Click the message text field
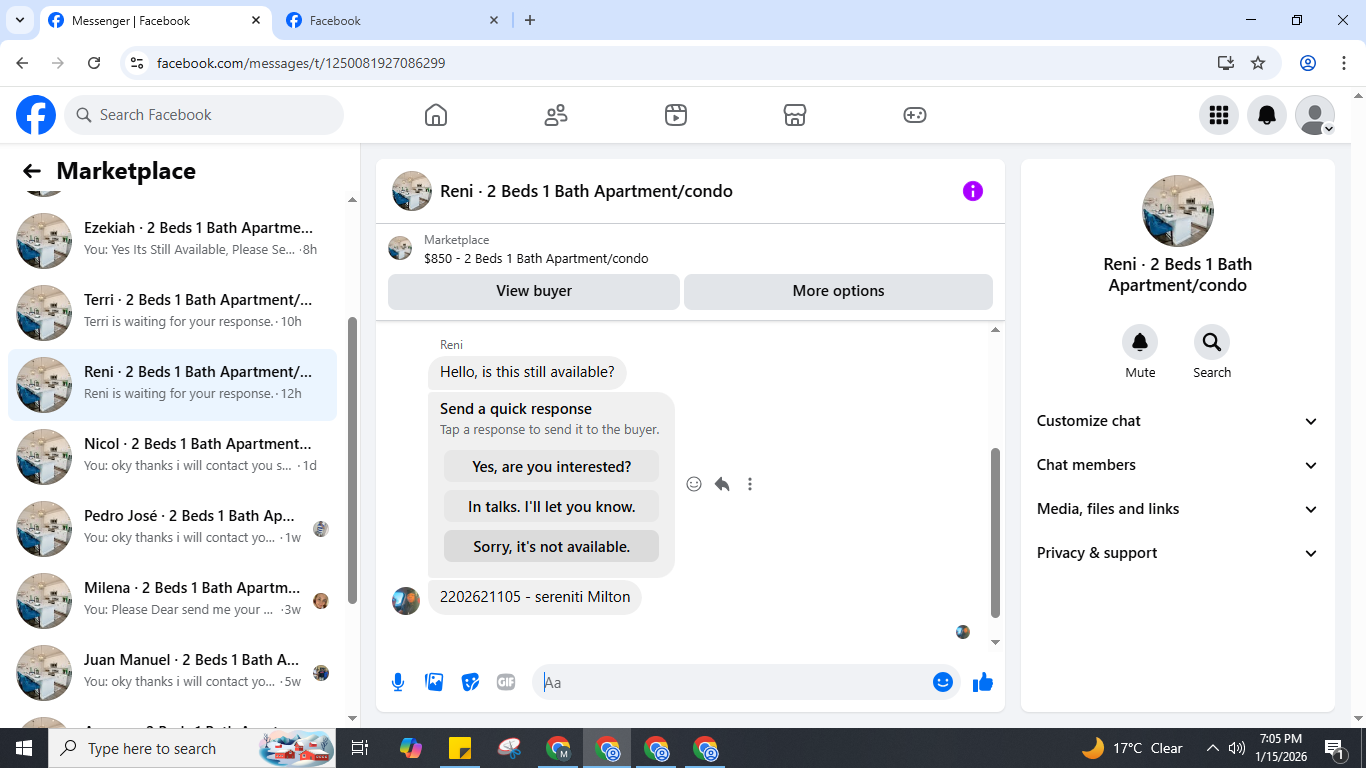Screen dimensions: 1366x768 (x=735, y=682)
